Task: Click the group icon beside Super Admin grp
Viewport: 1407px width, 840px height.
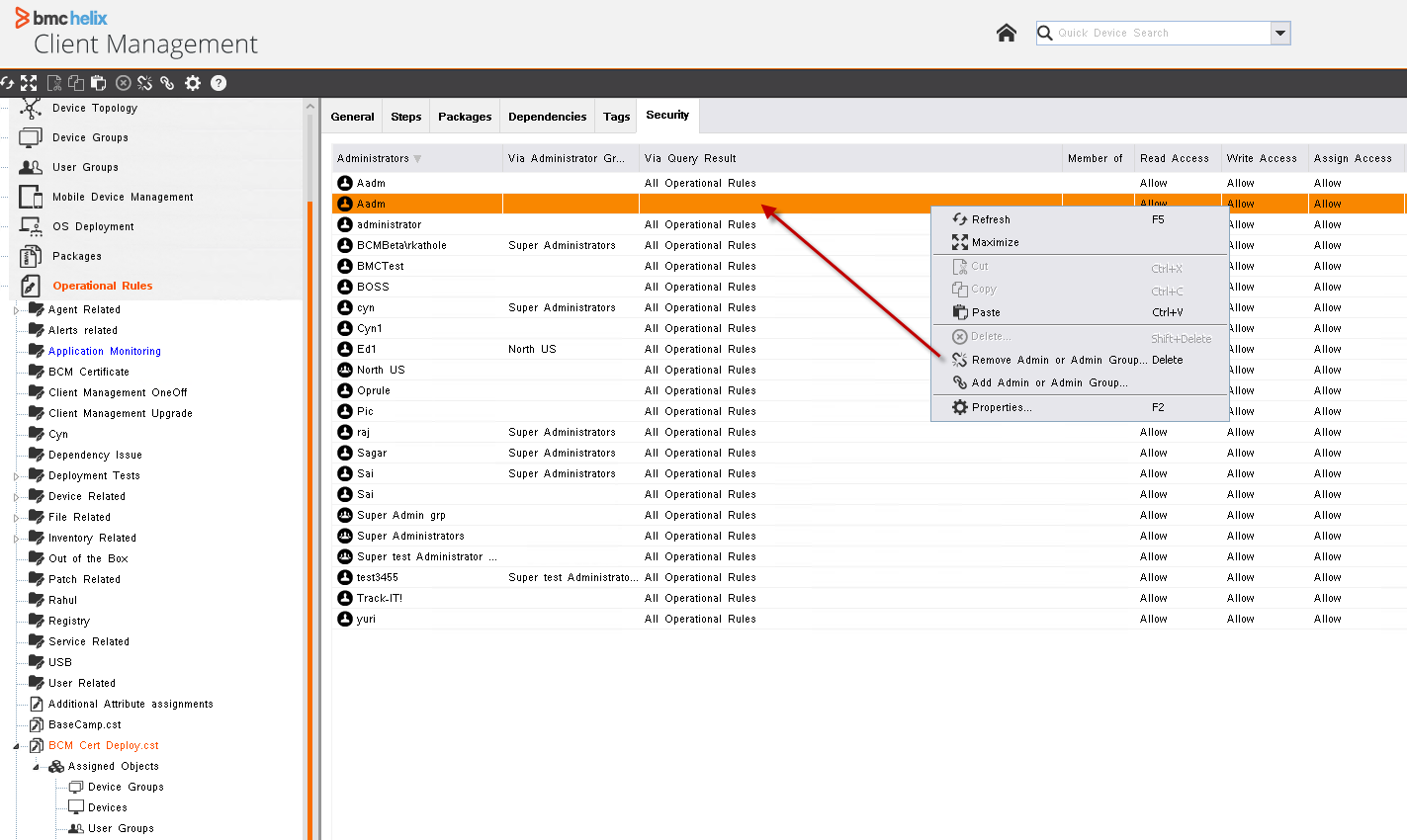Action: click(x=345, y=515)
